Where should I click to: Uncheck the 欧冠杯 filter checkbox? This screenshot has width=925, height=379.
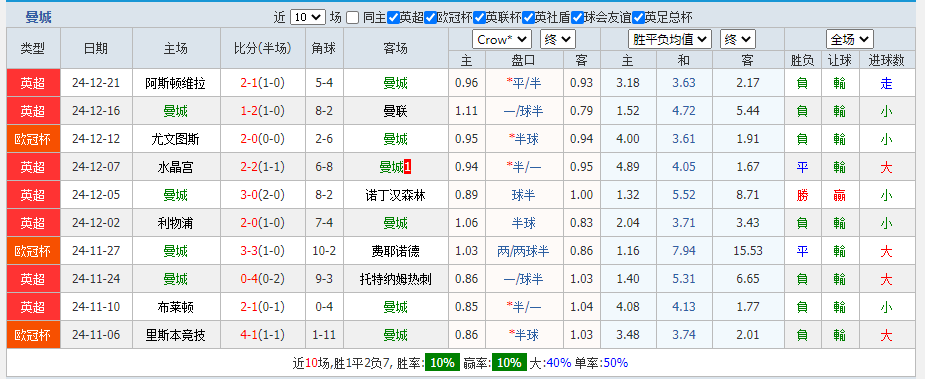click(x=430, y=18)
